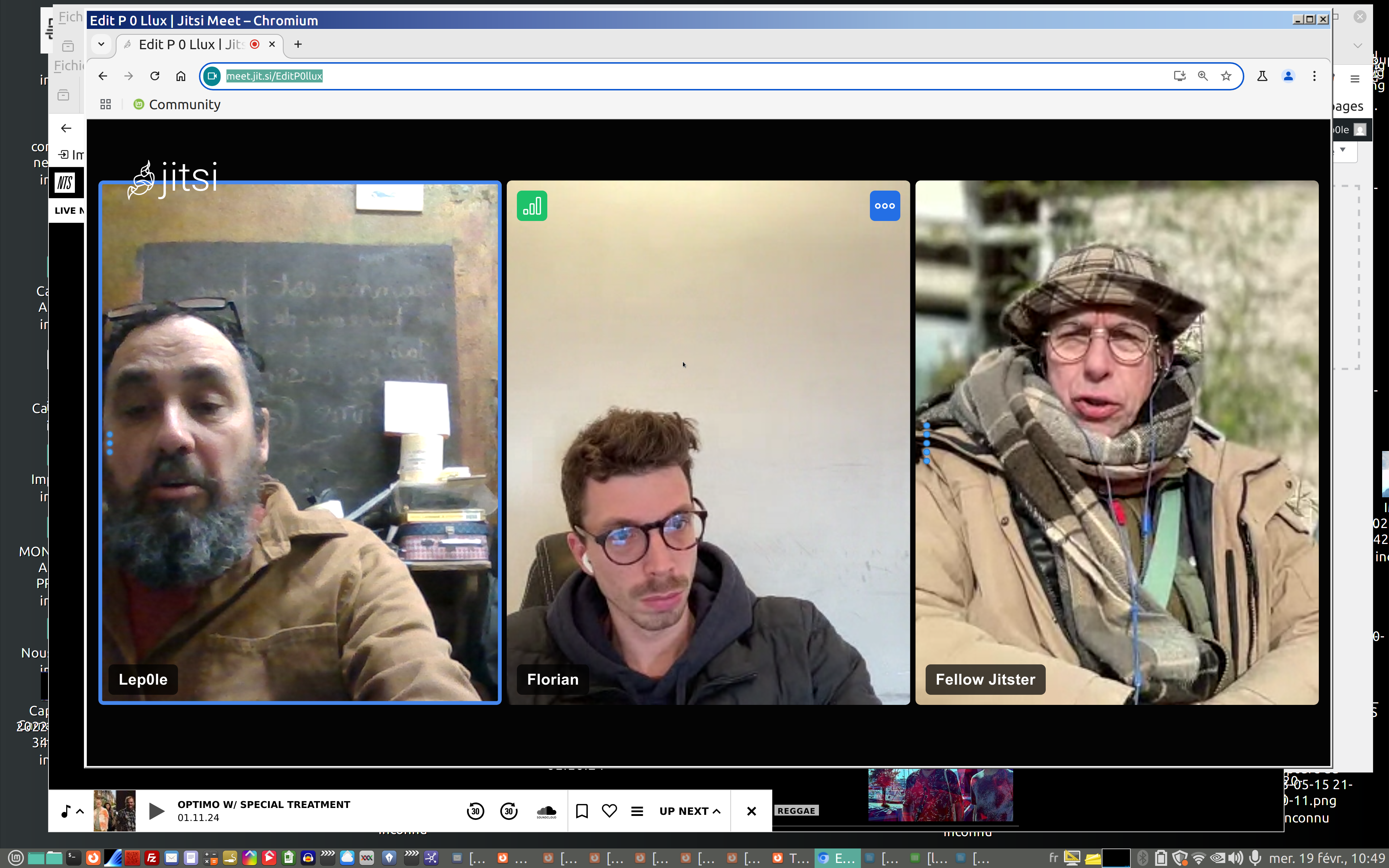Toggle the bookmark for the Optimo show
The width and height of the screenshot is (1389, 868).
coord(581,810)
